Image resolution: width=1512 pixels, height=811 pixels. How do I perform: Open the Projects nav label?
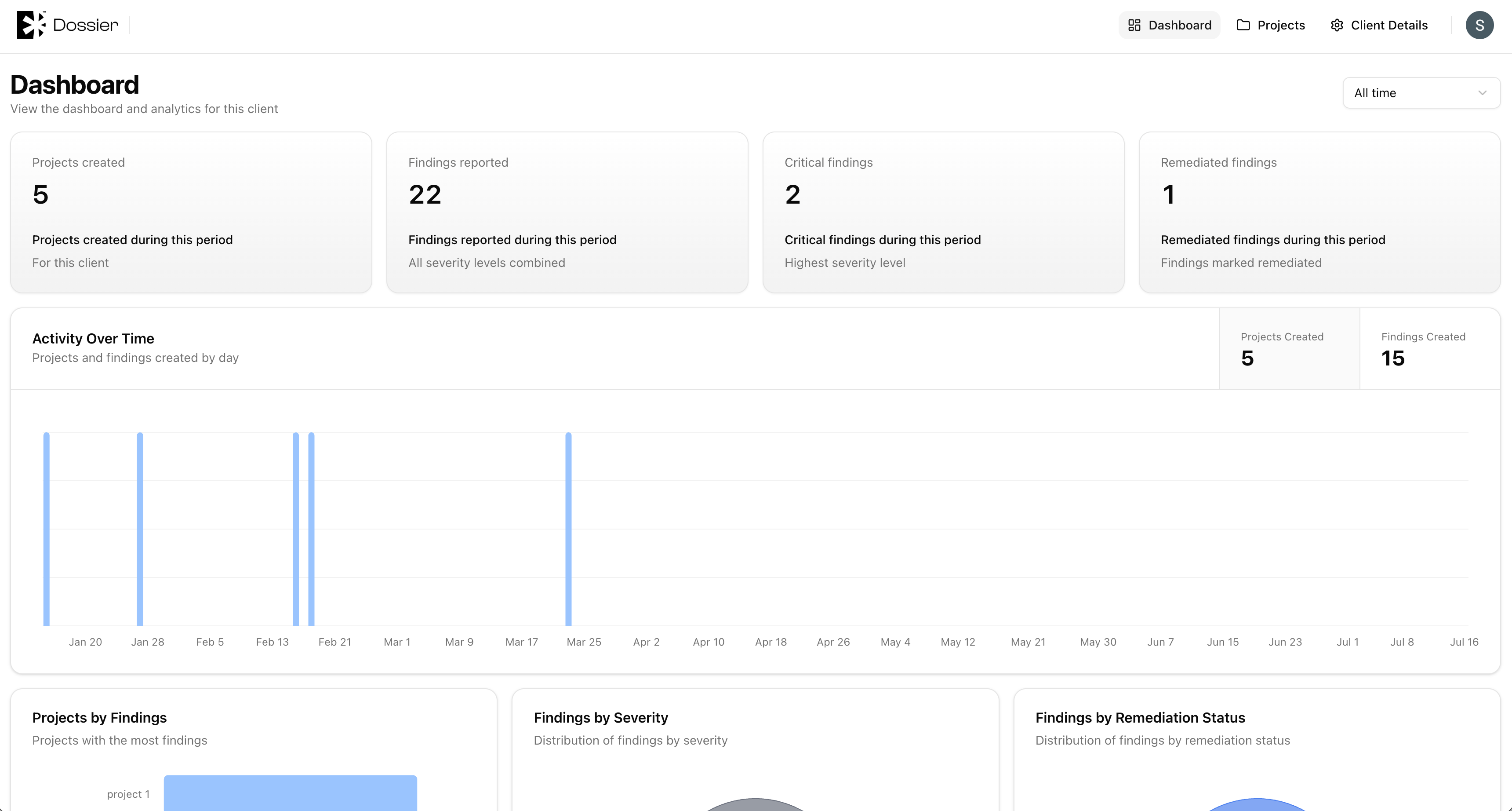click(x=1281, y=25)
